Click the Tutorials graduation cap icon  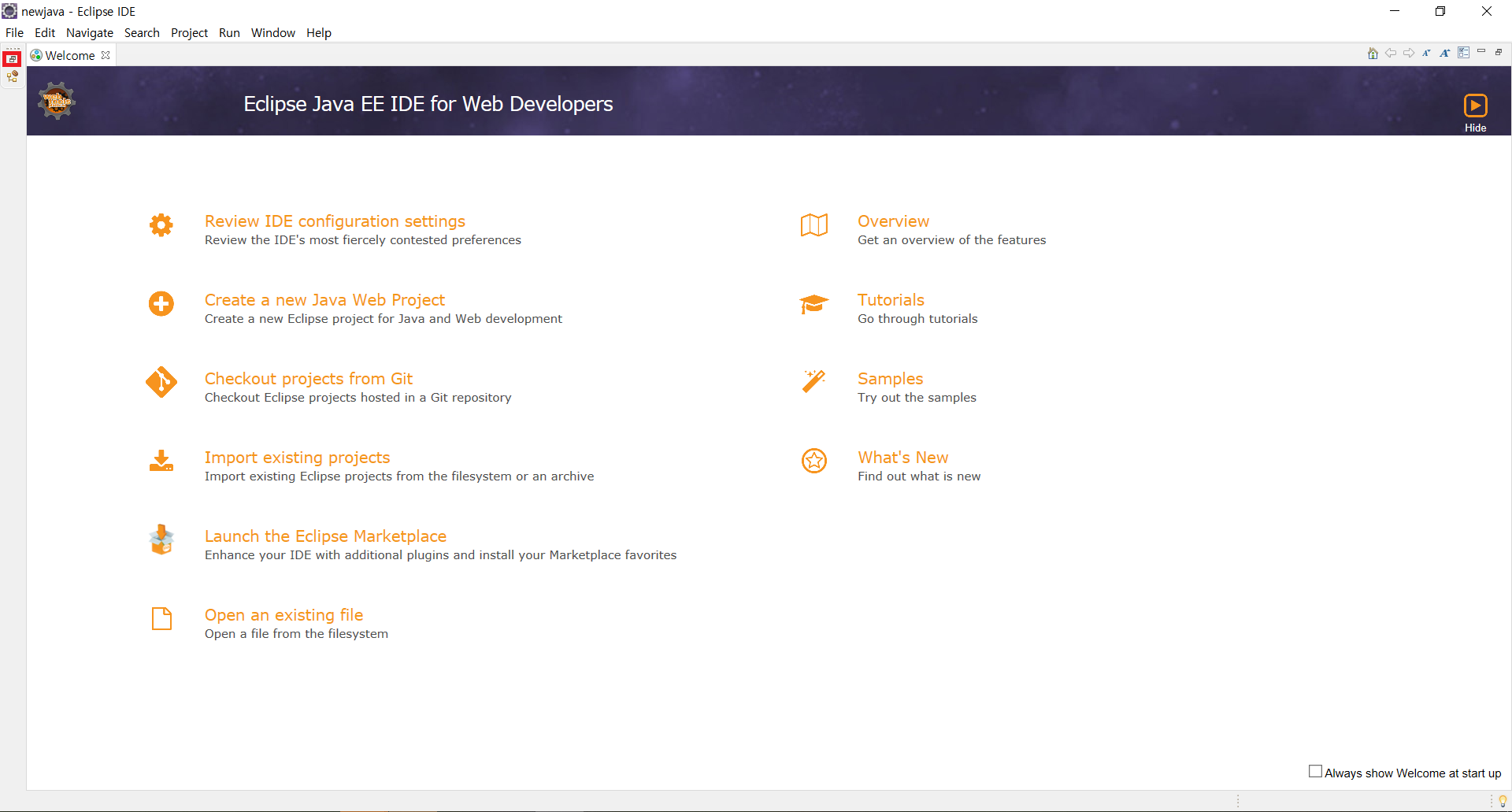pyautogui.click(x=814, y=304)
